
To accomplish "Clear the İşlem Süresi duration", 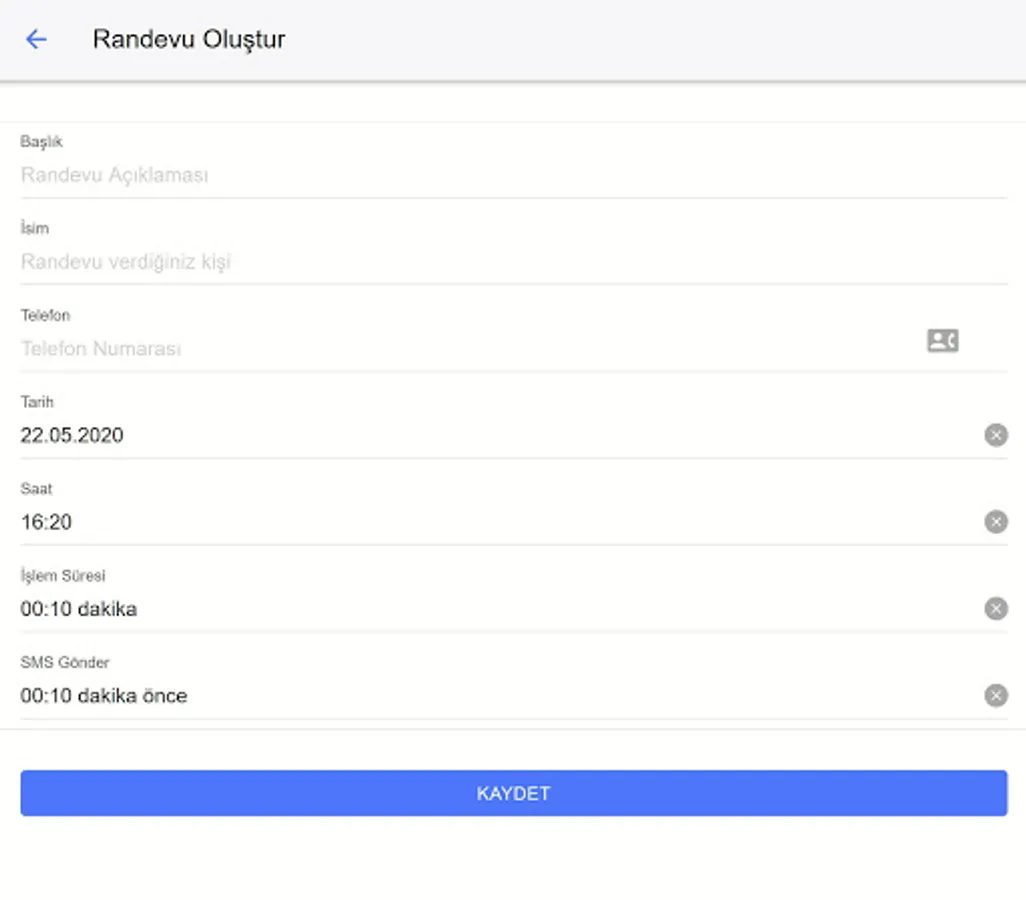I will 996,608.
